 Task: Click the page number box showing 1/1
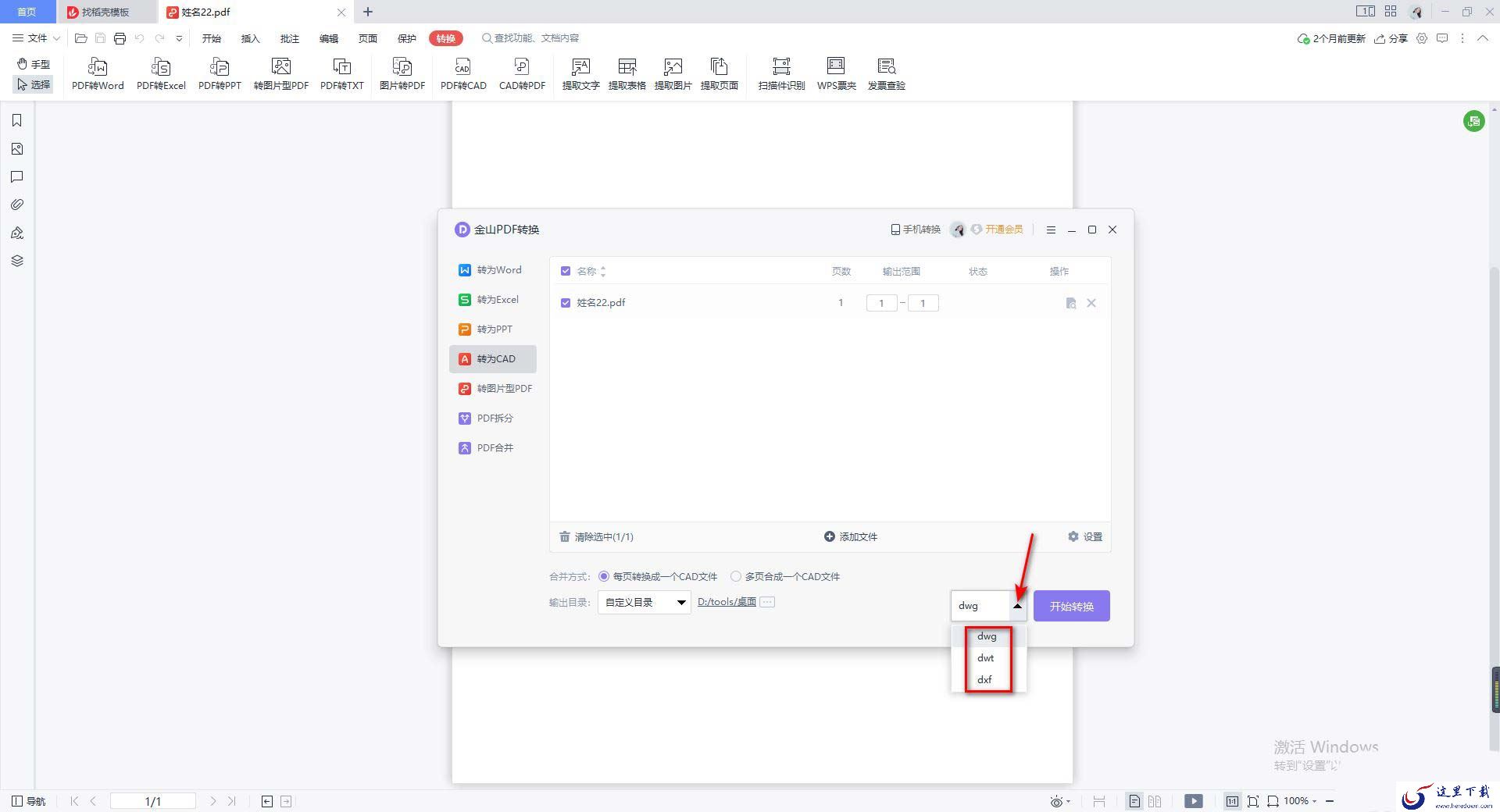click(153, 801)
